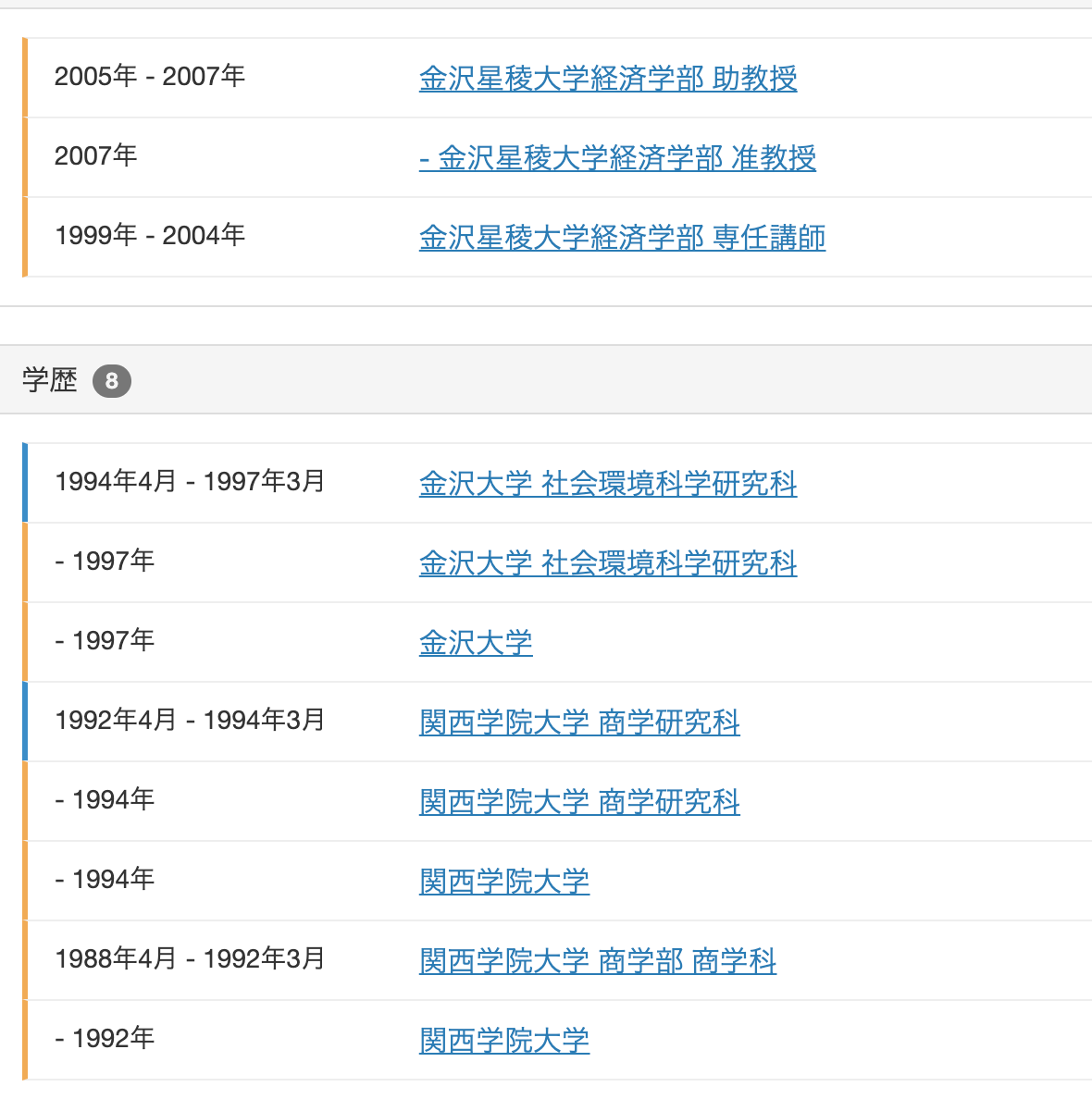
Task: Click the date text - 1992年
Action: point(105,1038)
